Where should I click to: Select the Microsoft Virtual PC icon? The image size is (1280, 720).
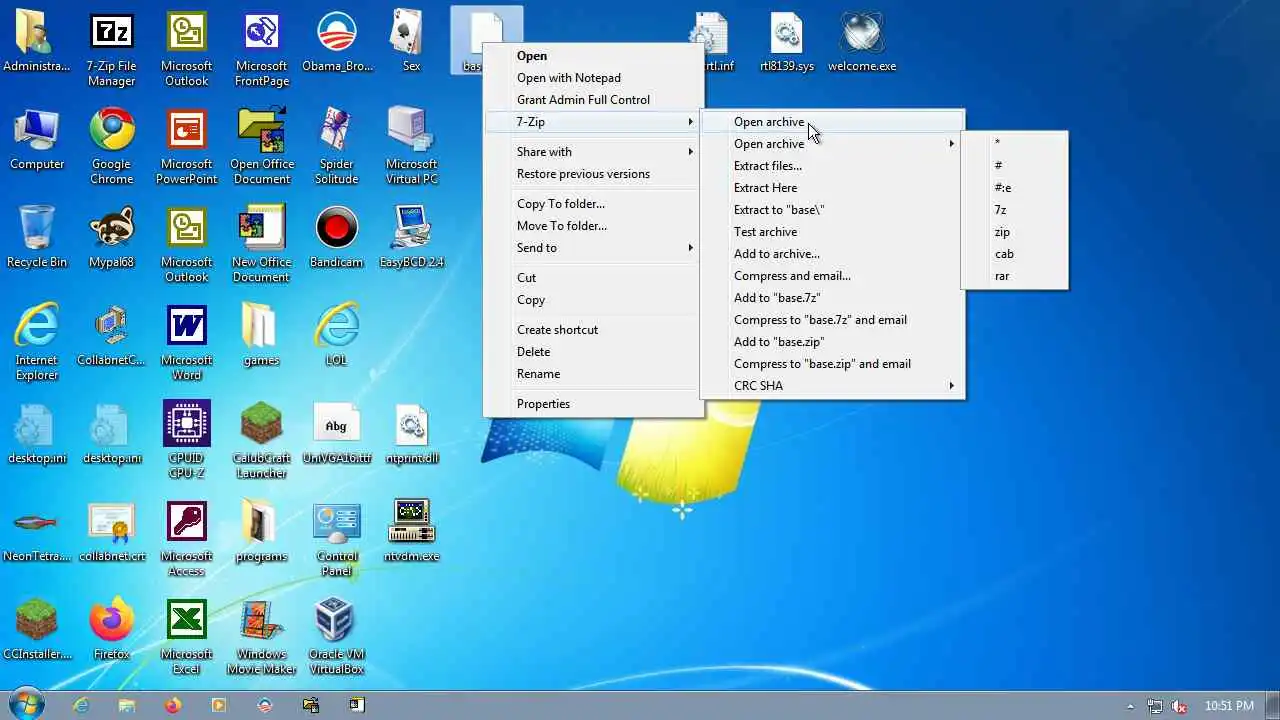411,148
